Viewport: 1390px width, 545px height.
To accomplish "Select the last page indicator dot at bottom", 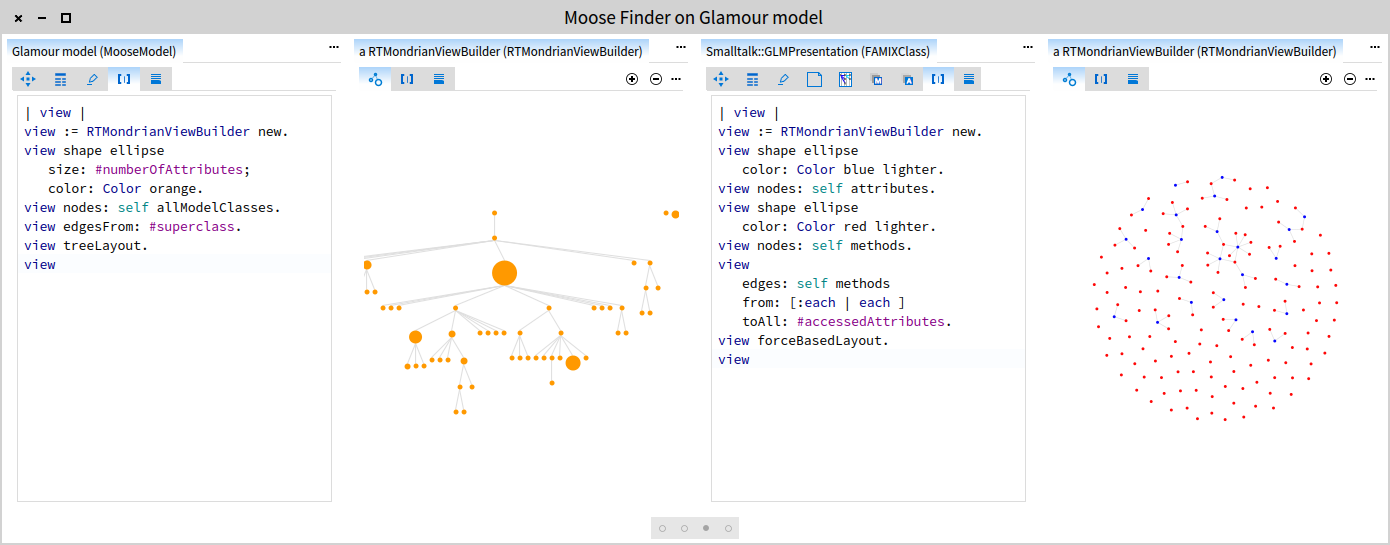I will tap(728, 528).
